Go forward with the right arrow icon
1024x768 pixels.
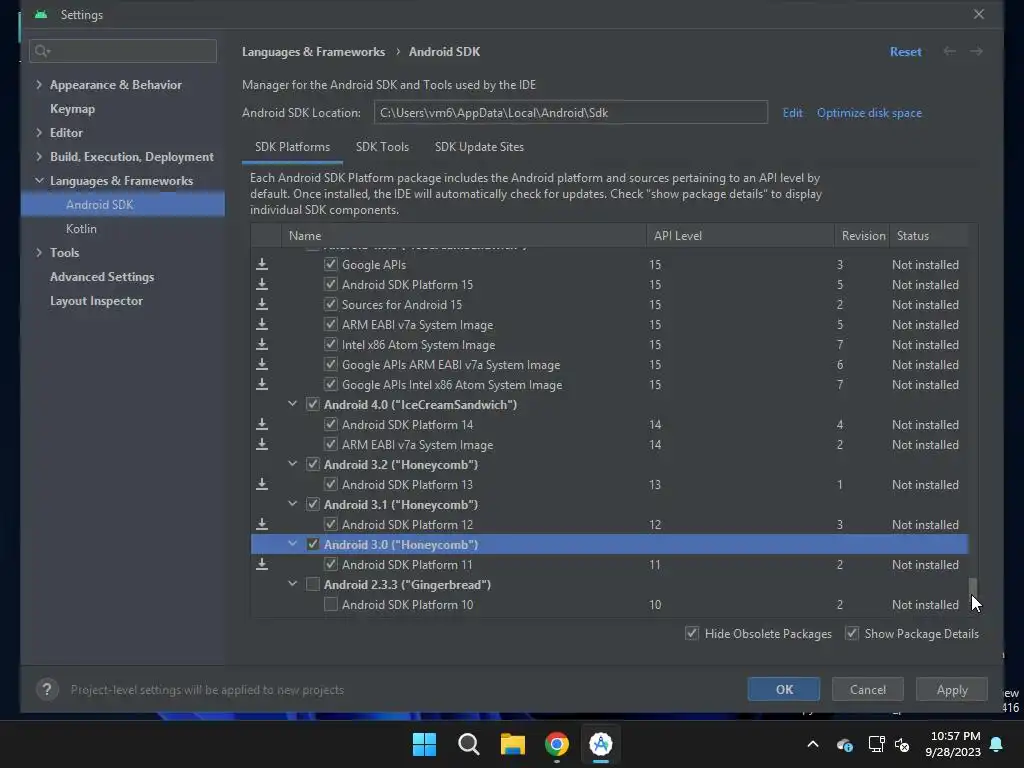[x=976, y=52]
